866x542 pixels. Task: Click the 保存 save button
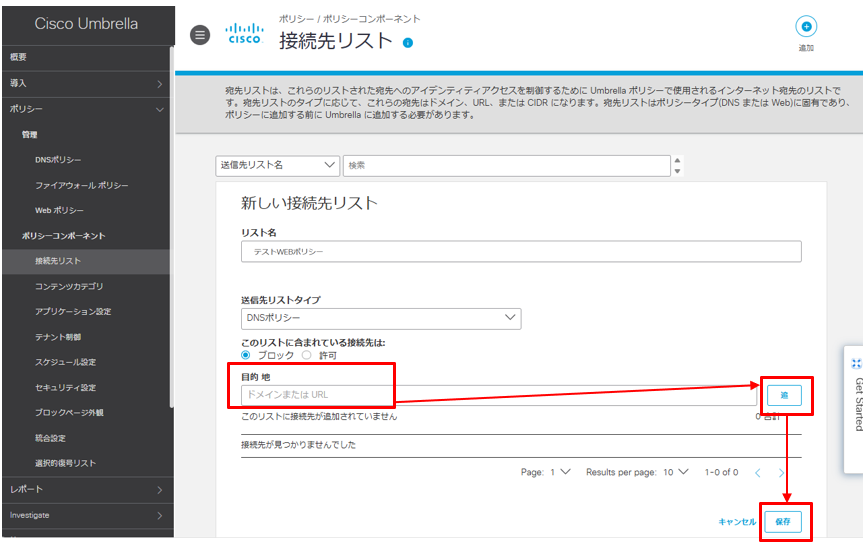click(x=783, y=522)
